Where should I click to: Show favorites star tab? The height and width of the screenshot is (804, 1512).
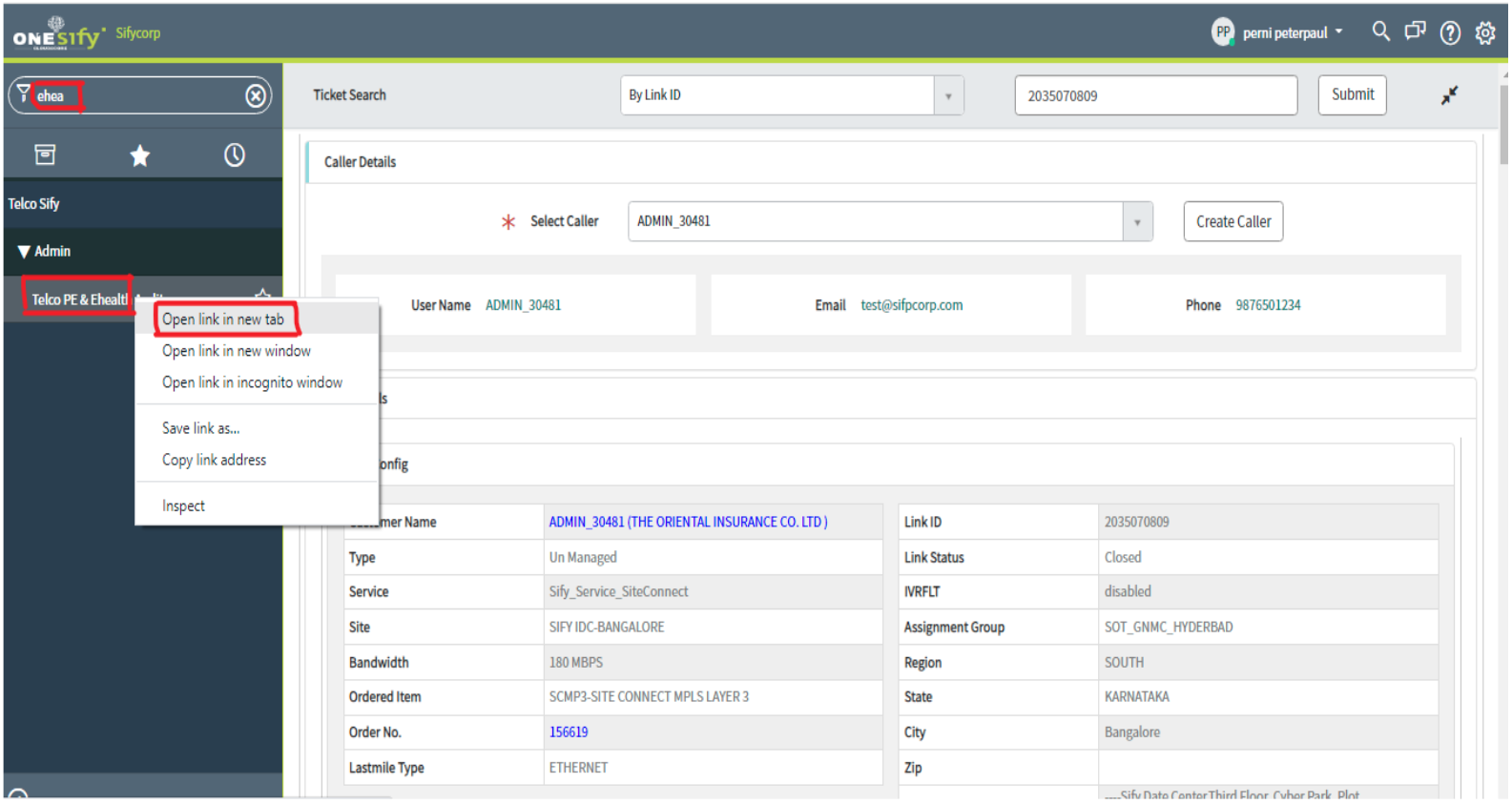140,155
